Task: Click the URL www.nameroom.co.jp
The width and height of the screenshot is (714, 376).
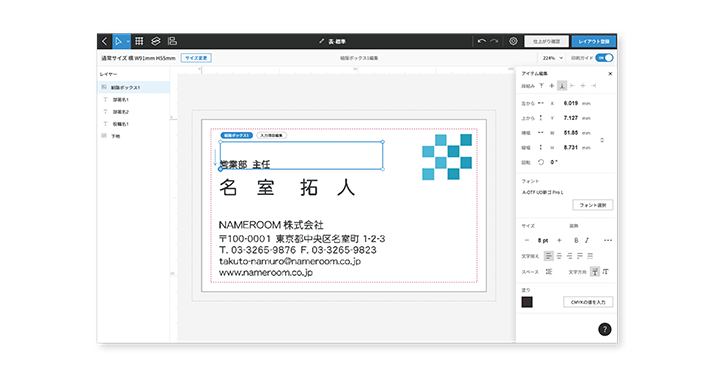Action: (x=266, y=273)
